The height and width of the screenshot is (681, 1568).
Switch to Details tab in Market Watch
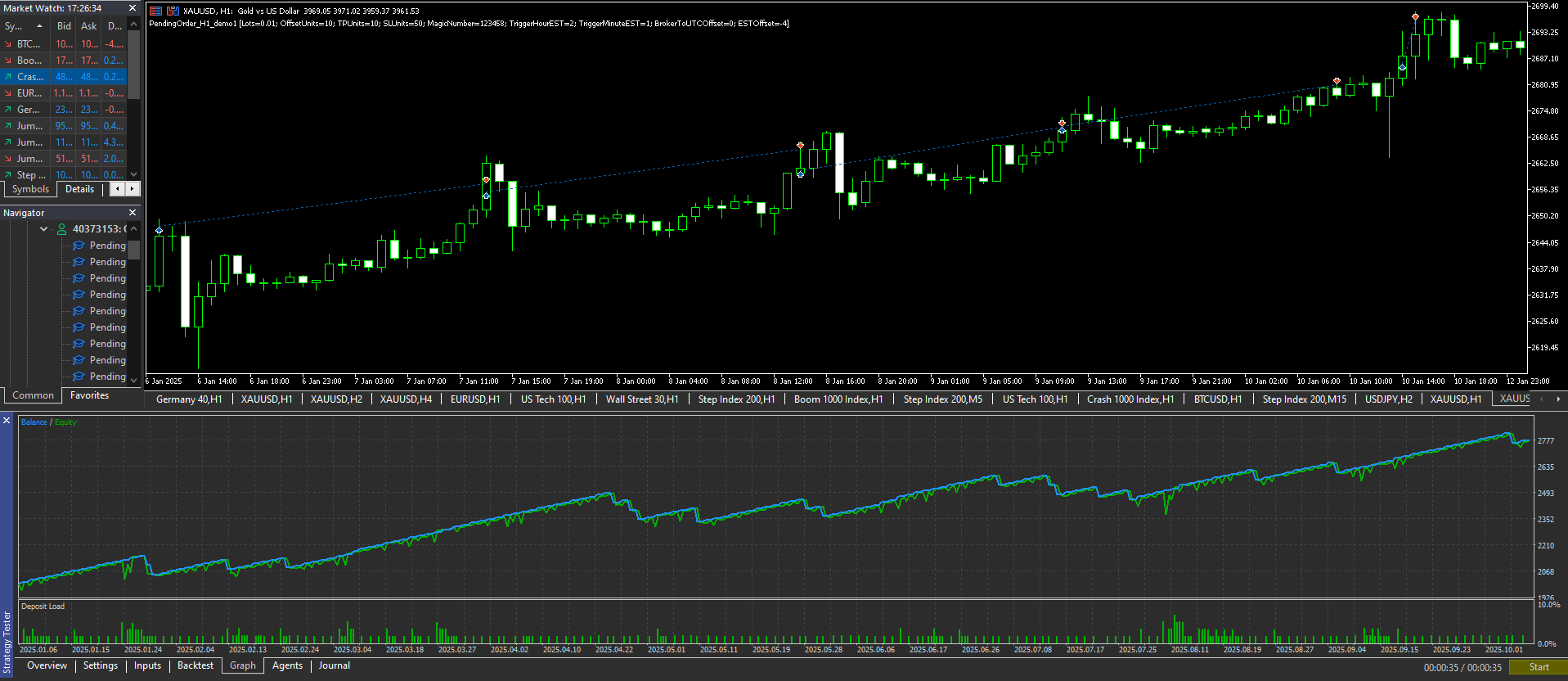(79, 189)
